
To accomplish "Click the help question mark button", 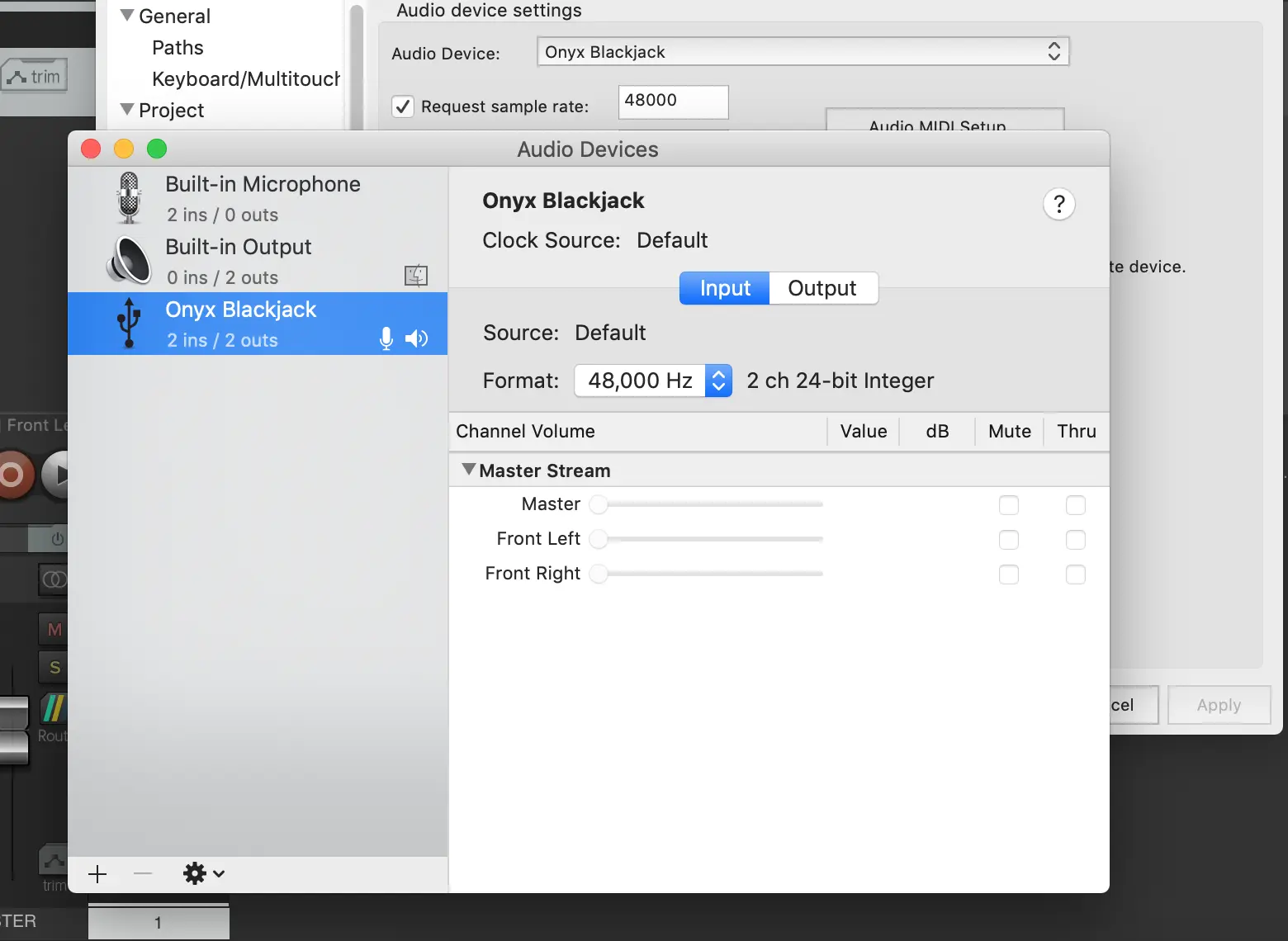I will 1059,204.
